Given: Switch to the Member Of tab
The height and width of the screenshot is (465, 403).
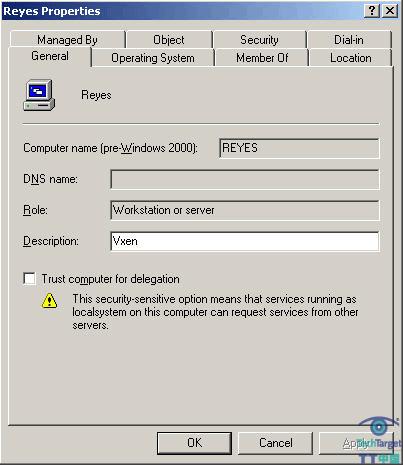Looking at the screenshot, I should (262, 58).
